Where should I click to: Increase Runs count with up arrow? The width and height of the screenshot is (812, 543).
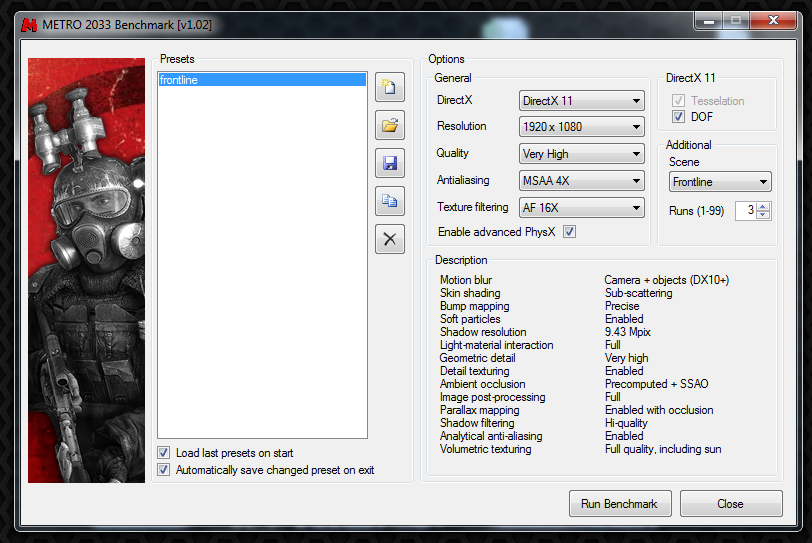click(x=763, y=207)
